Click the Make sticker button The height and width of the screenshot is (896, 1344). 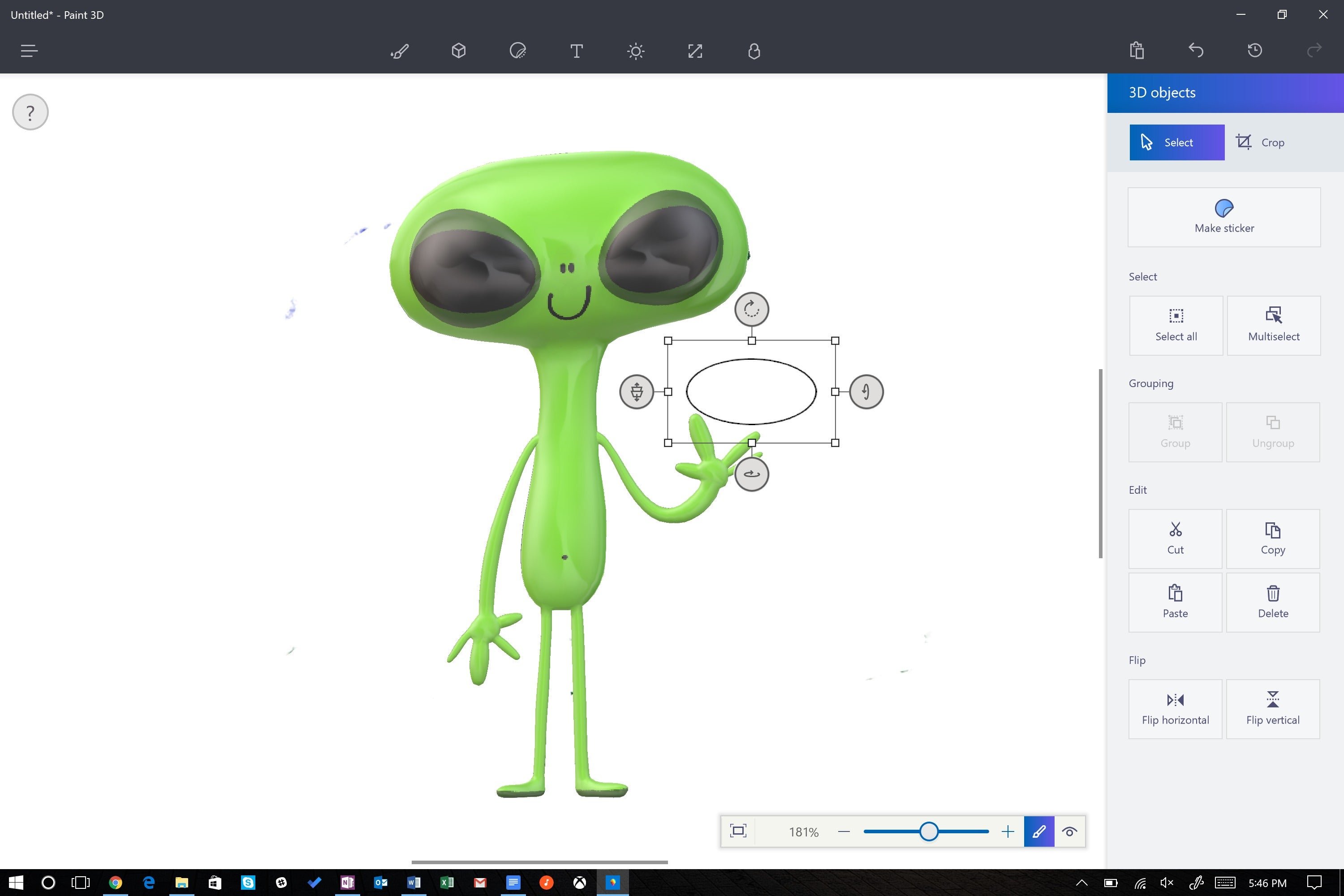click(x=1224, y=217)
